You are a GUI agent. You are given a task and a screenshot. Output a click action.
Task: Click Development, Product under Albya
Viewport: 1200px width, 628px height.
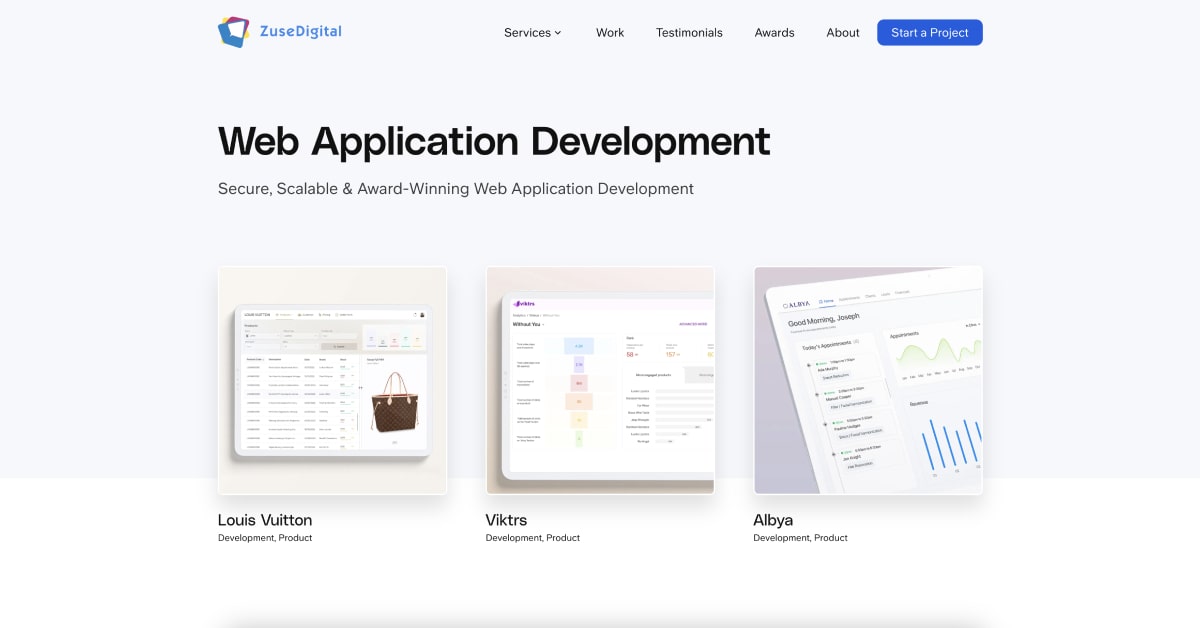coord(801,538)
